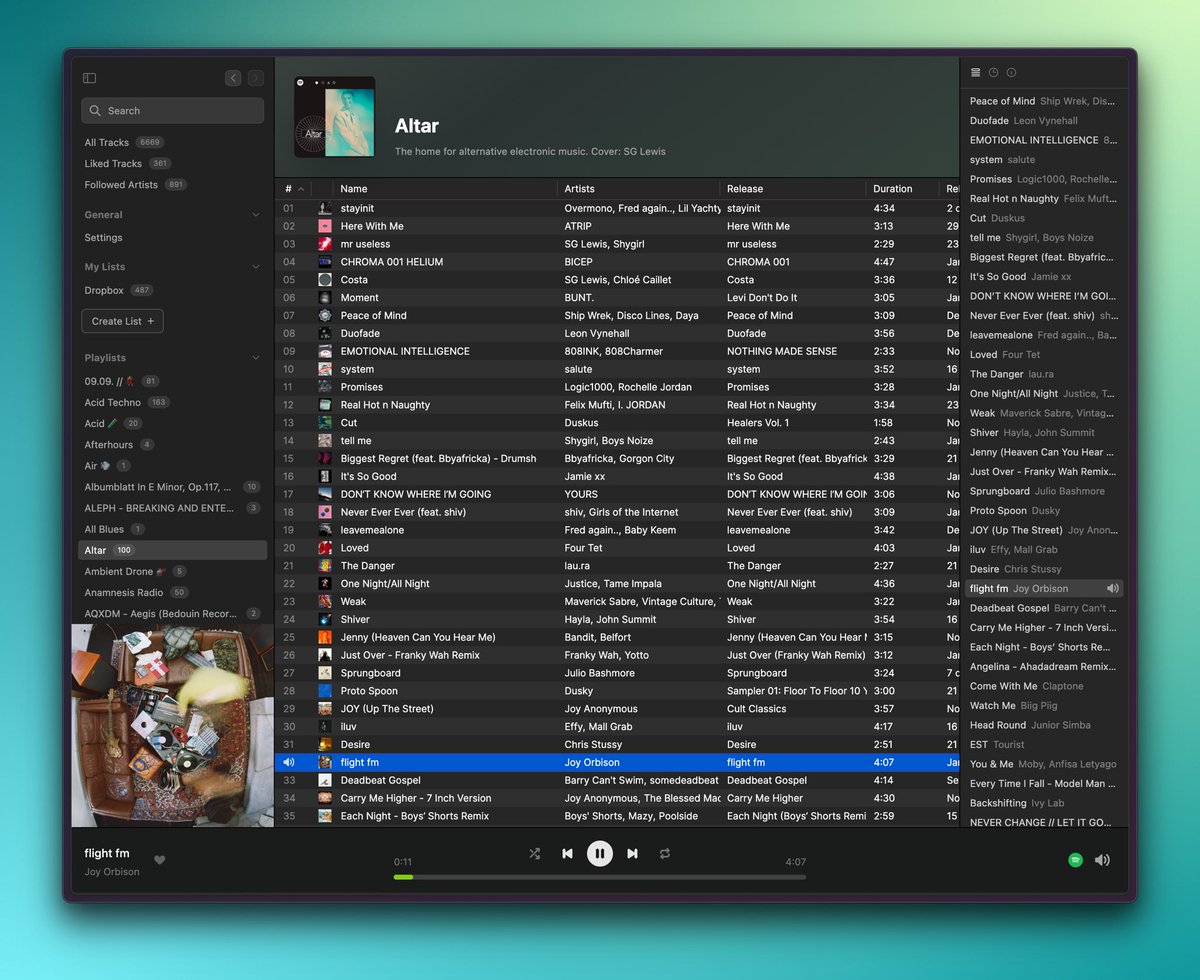The width and height of the screenshot is (1200, 980).
Task: Select queue item Duofade by Leon Vynehall
Action: click(x=1044, y=120)
